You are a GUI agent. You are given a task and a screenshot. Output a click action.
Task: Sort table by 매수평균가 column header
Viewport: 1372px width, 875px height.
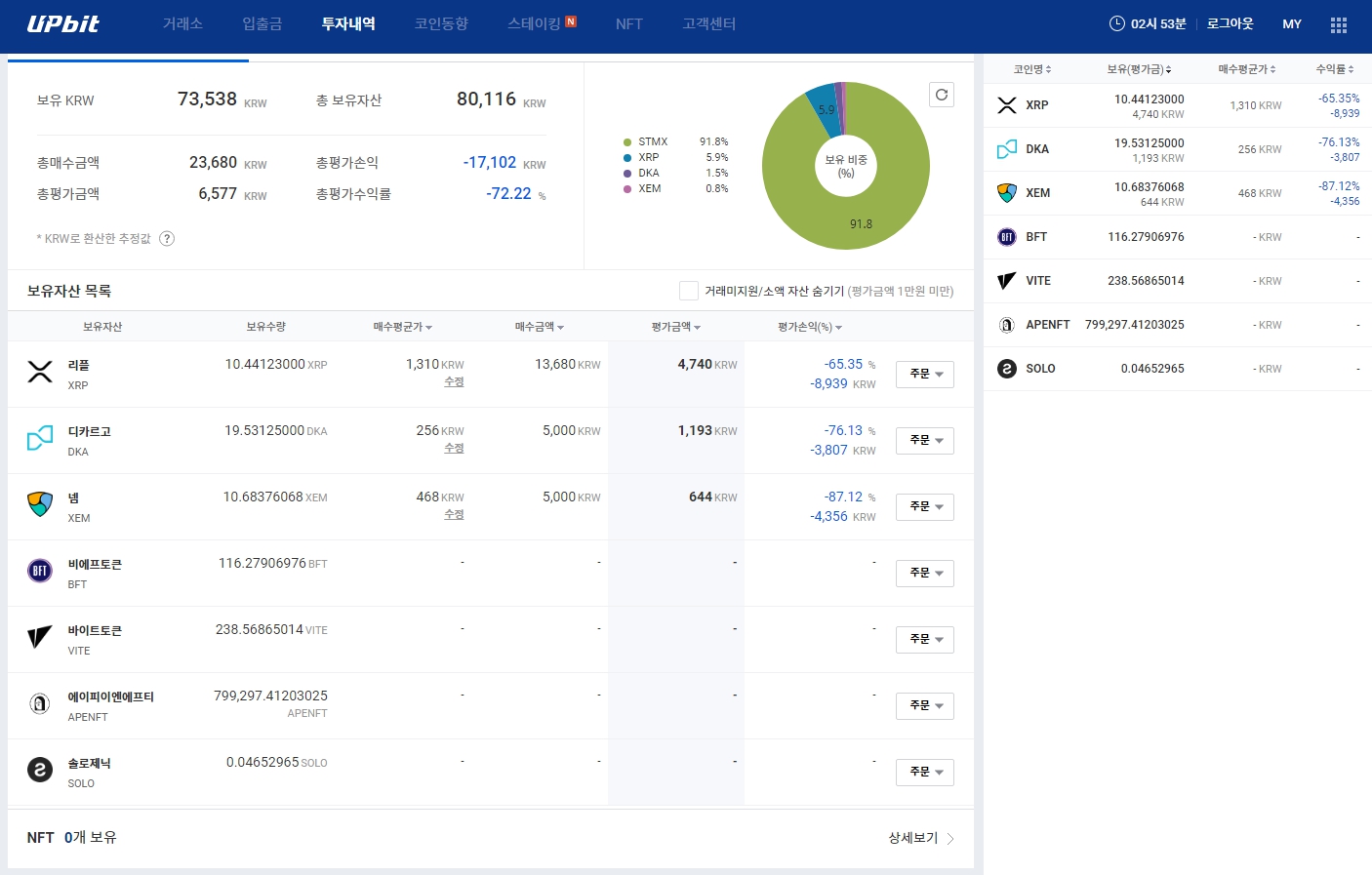403,327
